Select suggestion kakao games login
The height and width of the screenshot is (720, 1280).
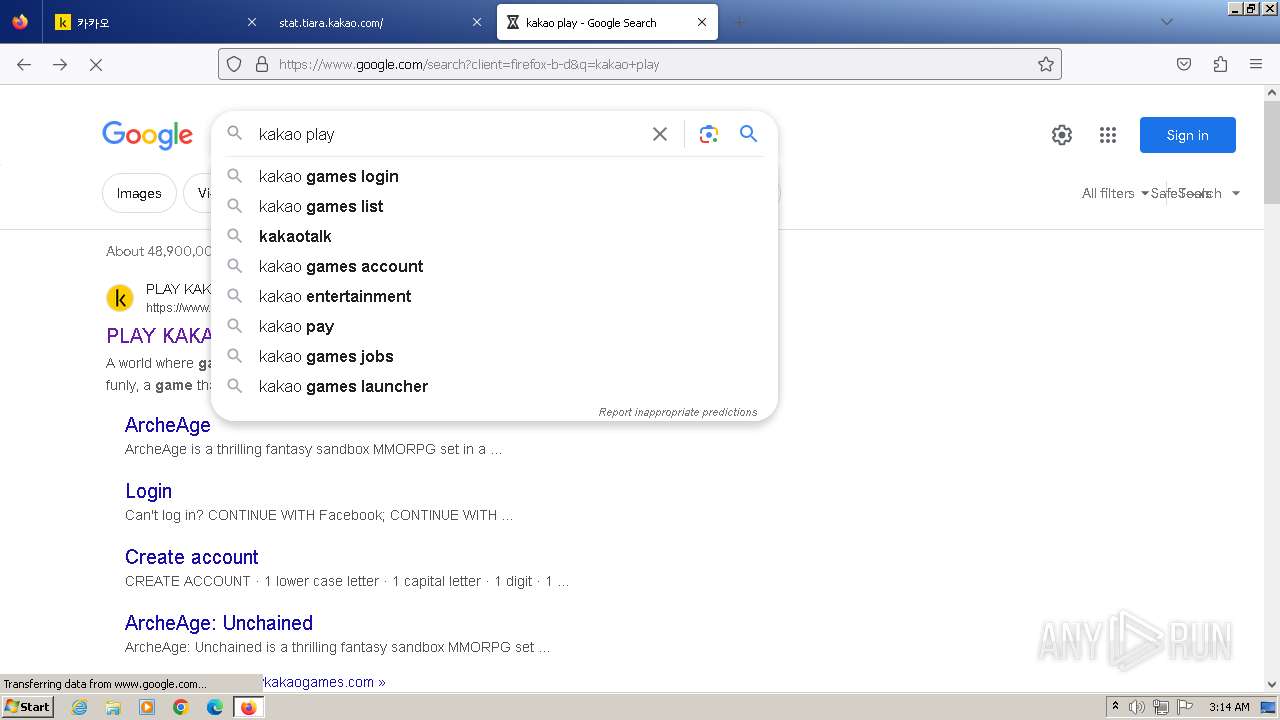pos(494,176)
